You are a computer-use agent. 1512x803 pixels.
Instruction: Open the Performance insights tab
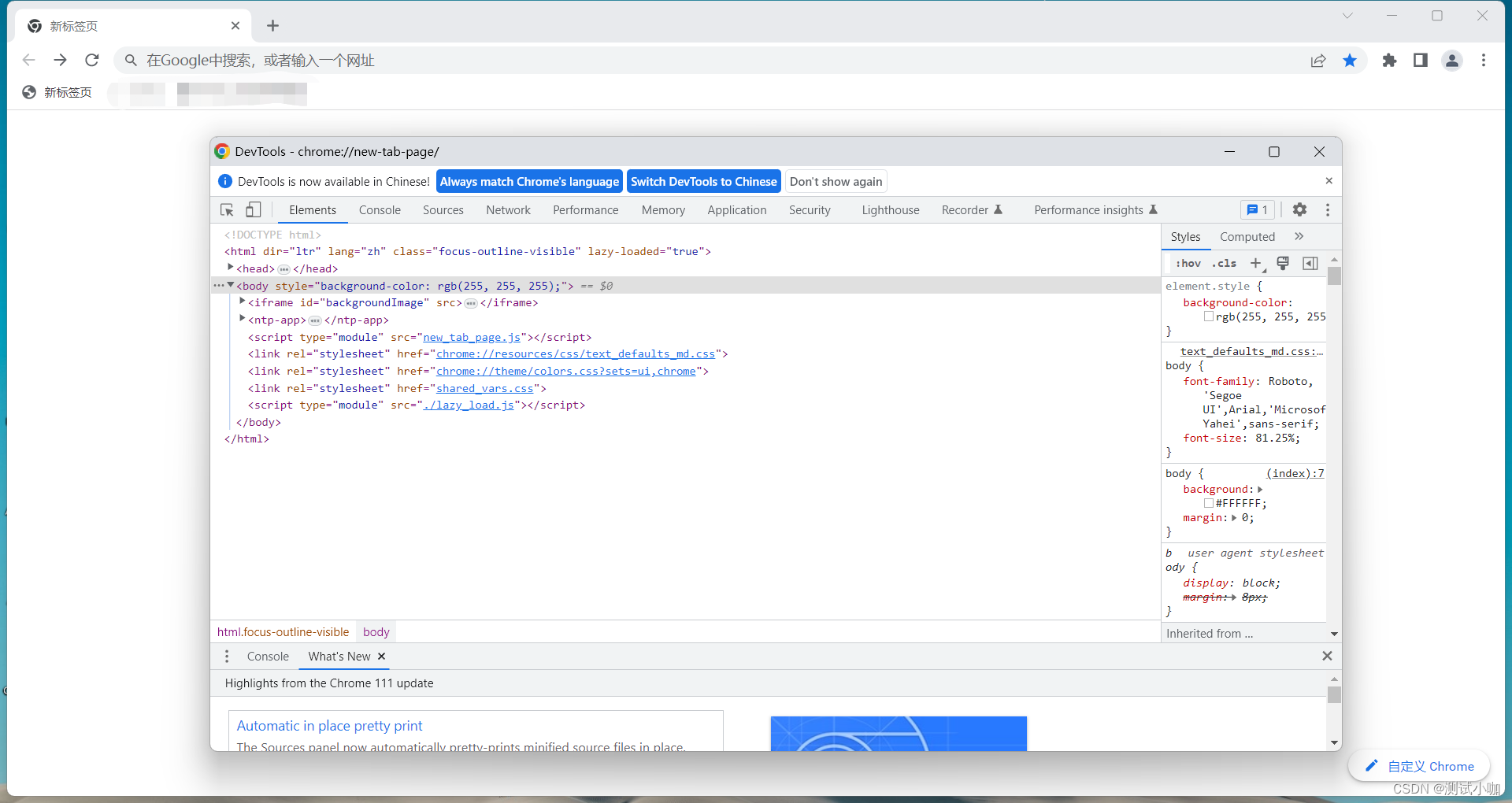[x=1096, y=210]
